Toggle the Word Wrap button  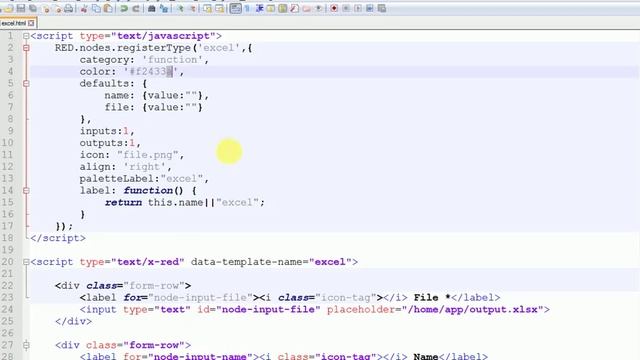click(236, 8)
